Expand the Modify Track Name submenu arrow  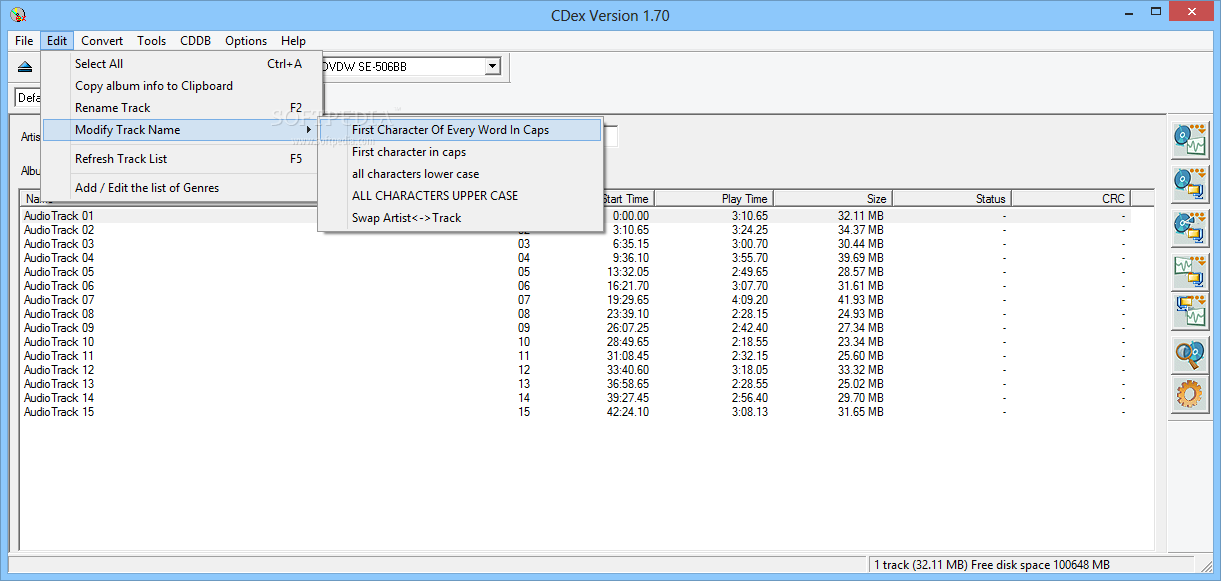(308, 130)
